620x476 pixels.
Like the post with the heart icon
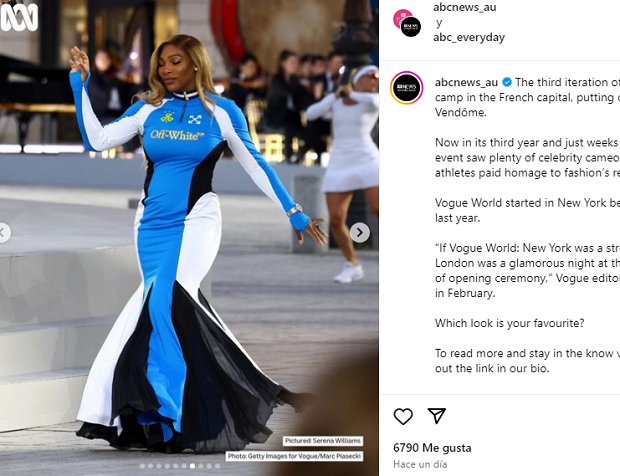click(403, 416)
